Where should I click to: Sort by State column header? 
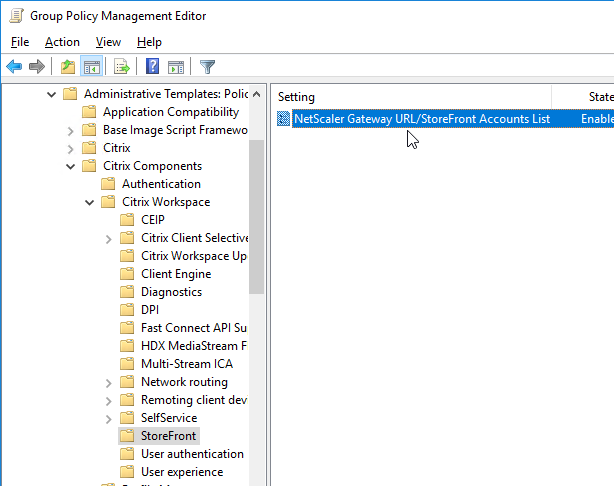click(601, 97)
